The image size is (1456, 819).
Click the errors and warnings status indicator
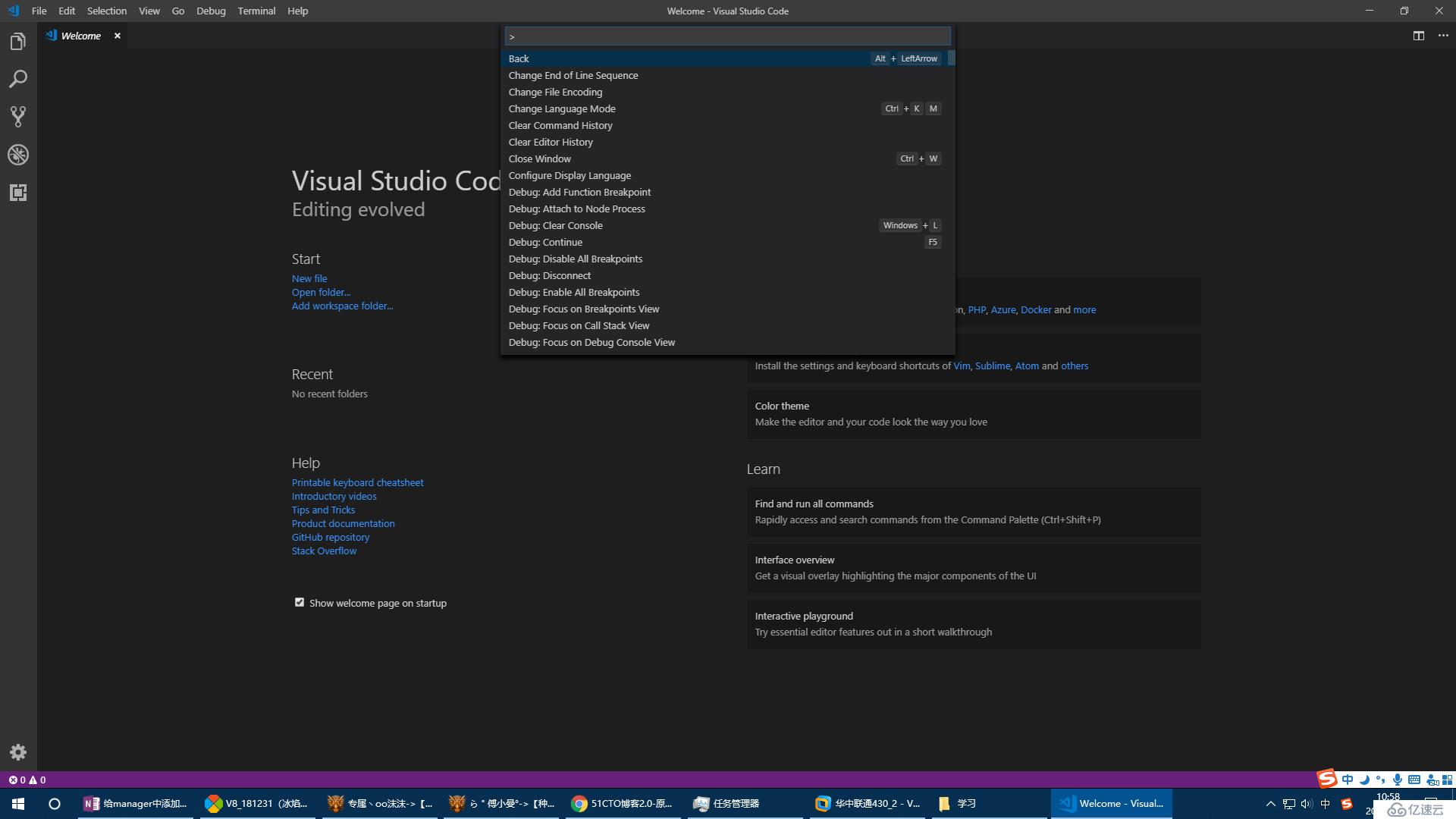point(27,780)
